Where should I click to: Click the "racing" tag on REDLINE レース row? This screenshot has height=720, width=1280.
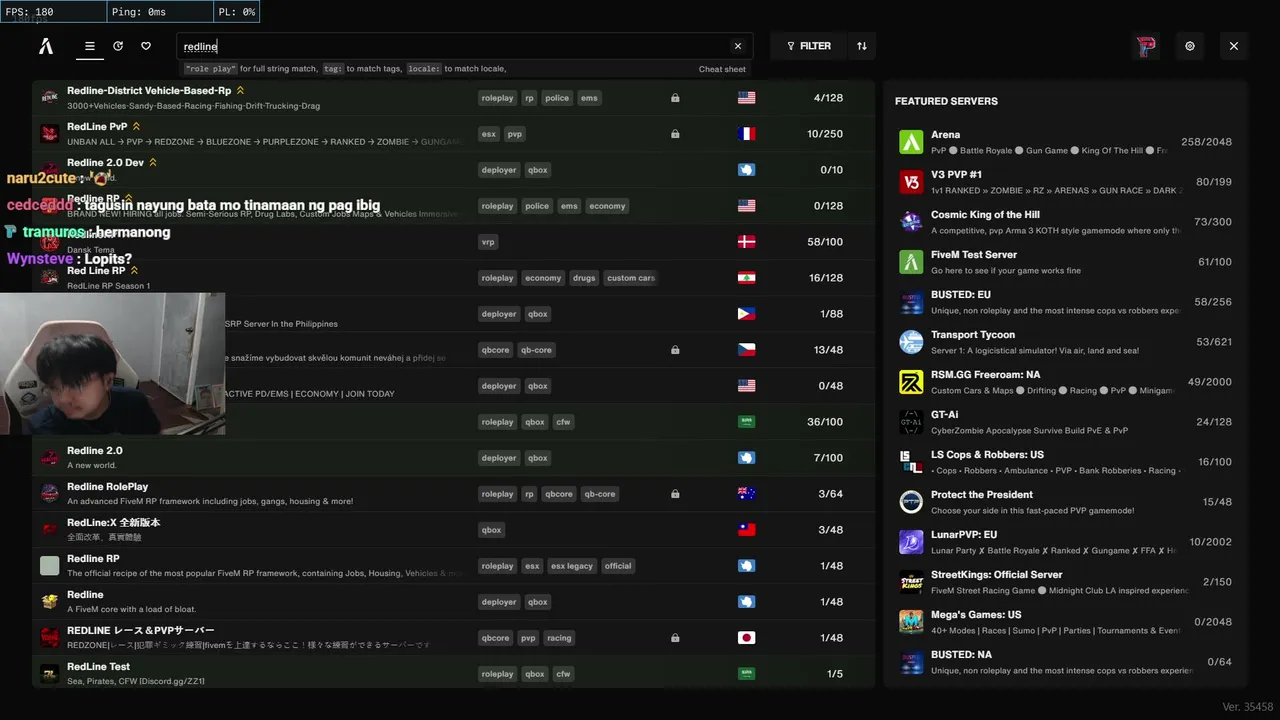(560, 638)
